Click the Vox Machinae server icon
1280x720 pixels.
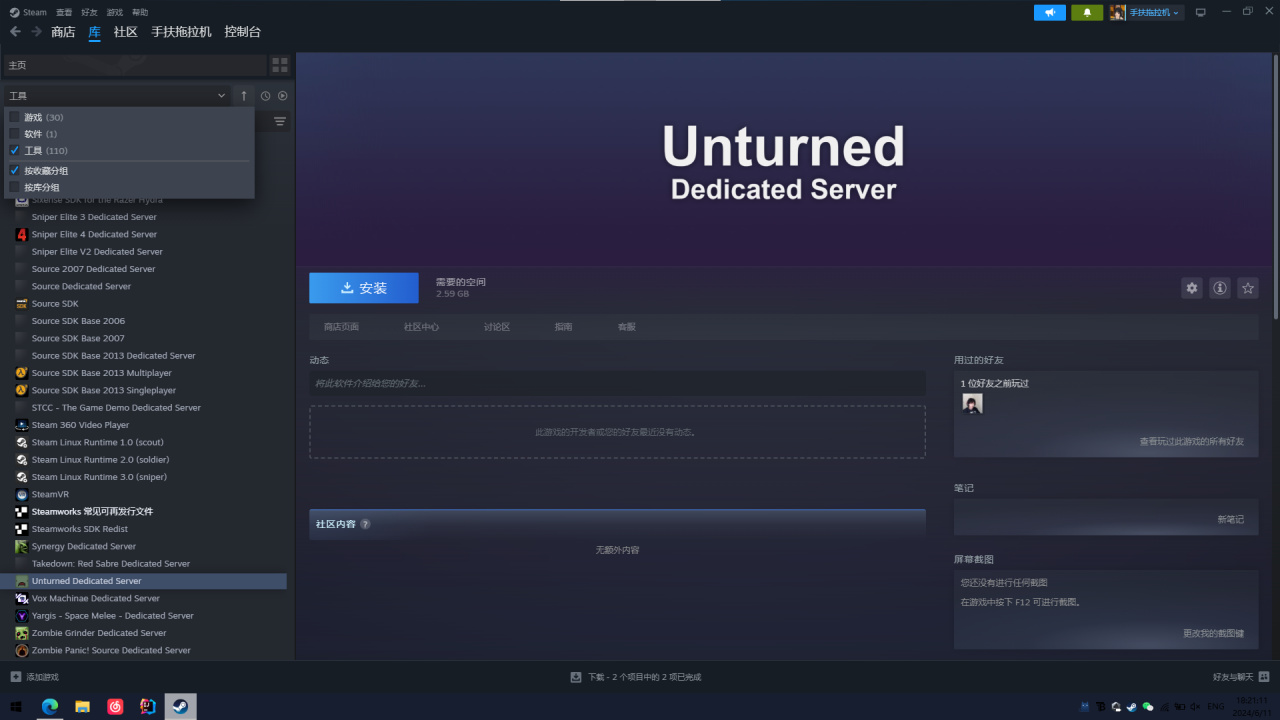click(22, 598)
